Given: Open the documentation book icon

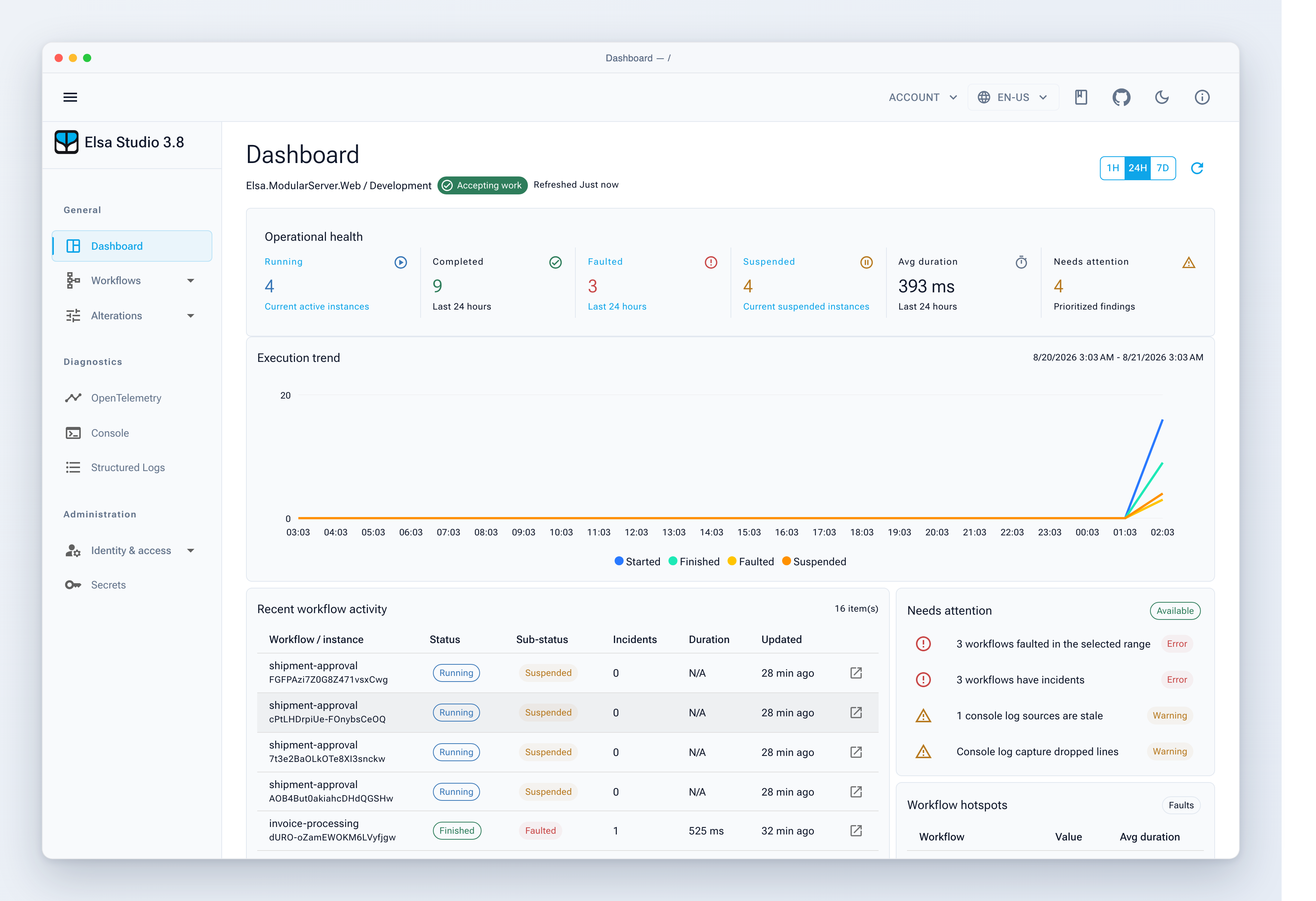Looking at the screenshot, I should pyautogui.click(x=1080, y=98).
